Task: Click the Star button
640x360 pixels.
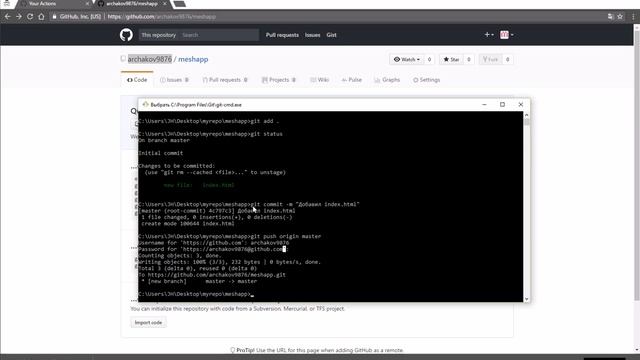Action: pos(451,60)
